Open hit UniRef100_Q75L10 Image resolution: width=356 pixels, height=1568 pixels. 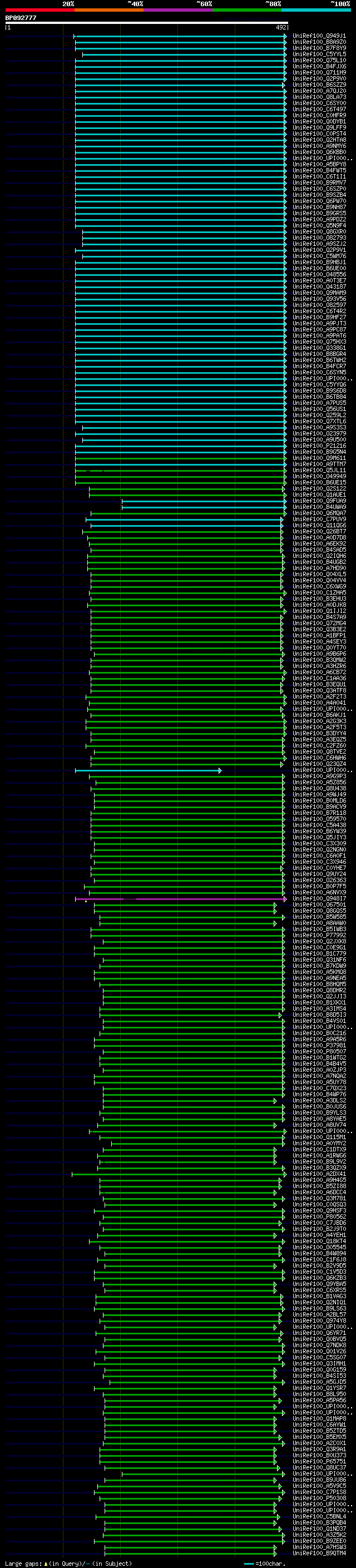tap(319, 60)
